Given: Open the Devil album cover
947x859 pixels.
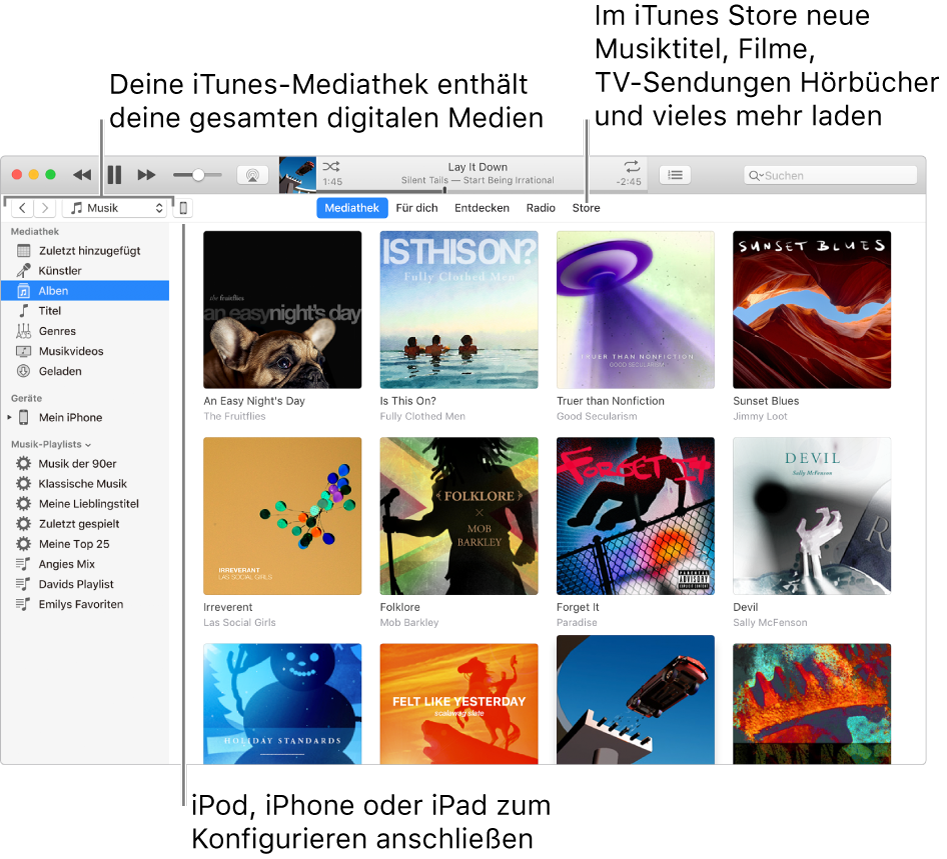Looking at the screenshot, I should pyautogui.click(x=812, y=516).
